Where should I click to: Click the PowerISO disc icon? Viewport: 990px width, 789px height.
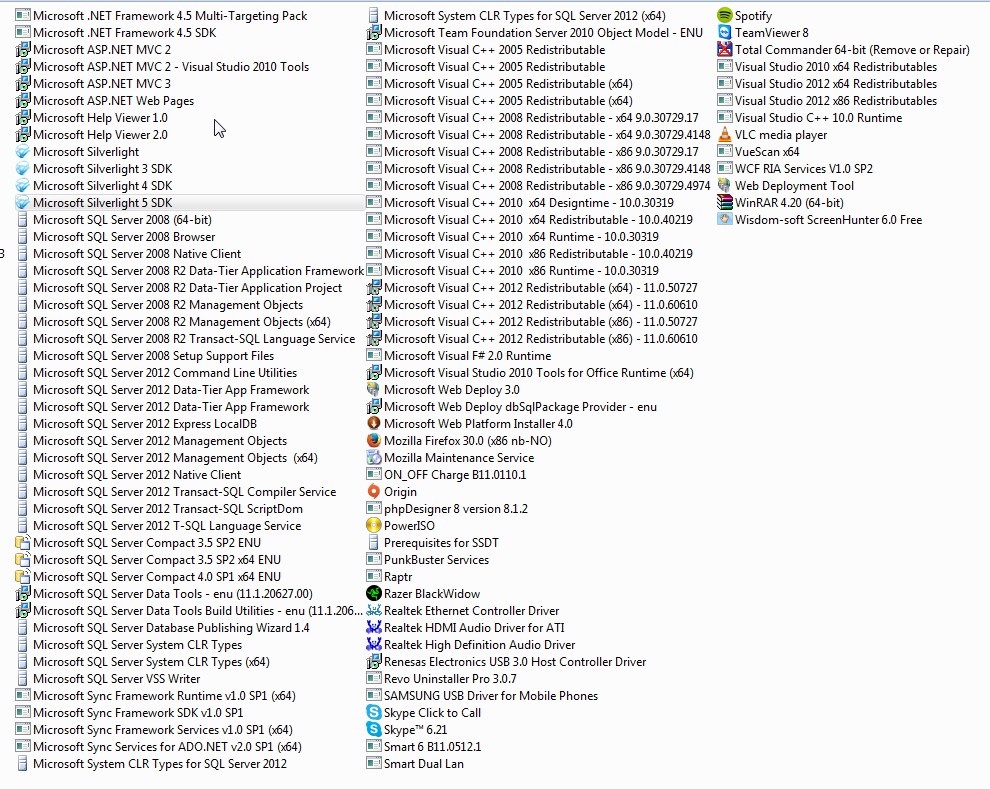coord(374,526)
